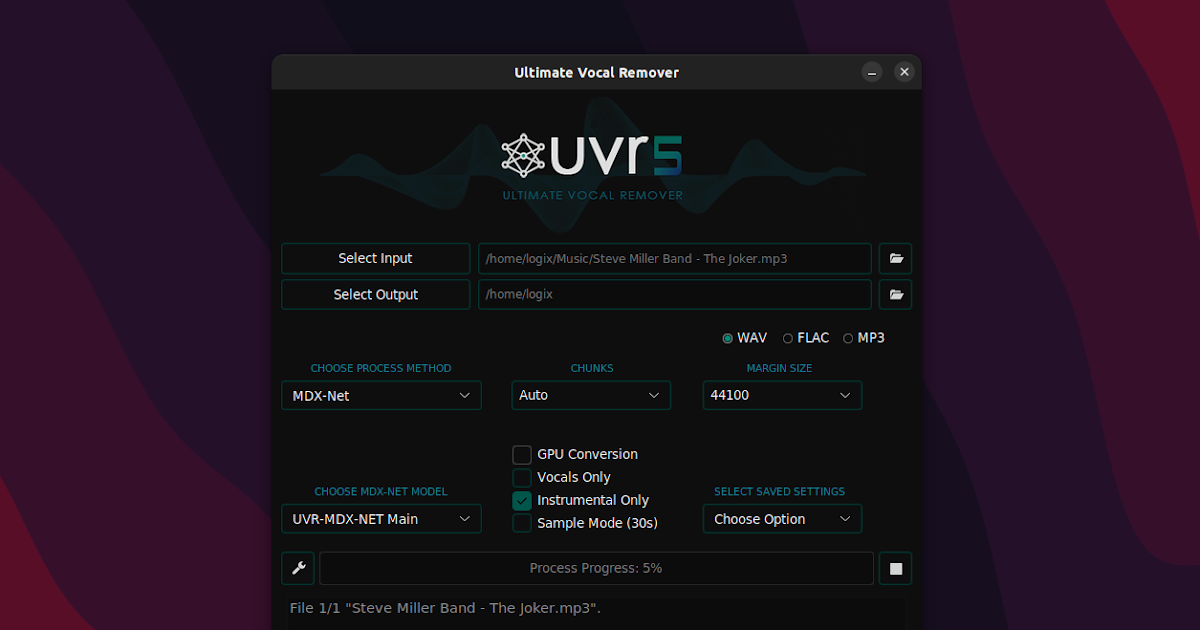Click the UVR5 logo

(592, 157)
